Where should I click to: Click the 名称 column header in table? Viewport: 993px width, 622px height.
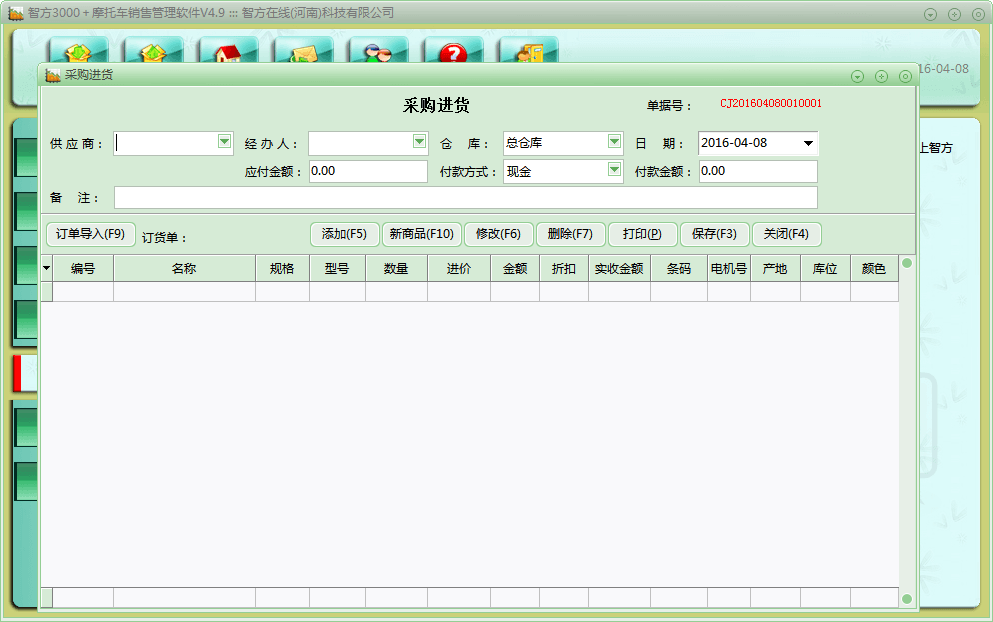point(184,269)
